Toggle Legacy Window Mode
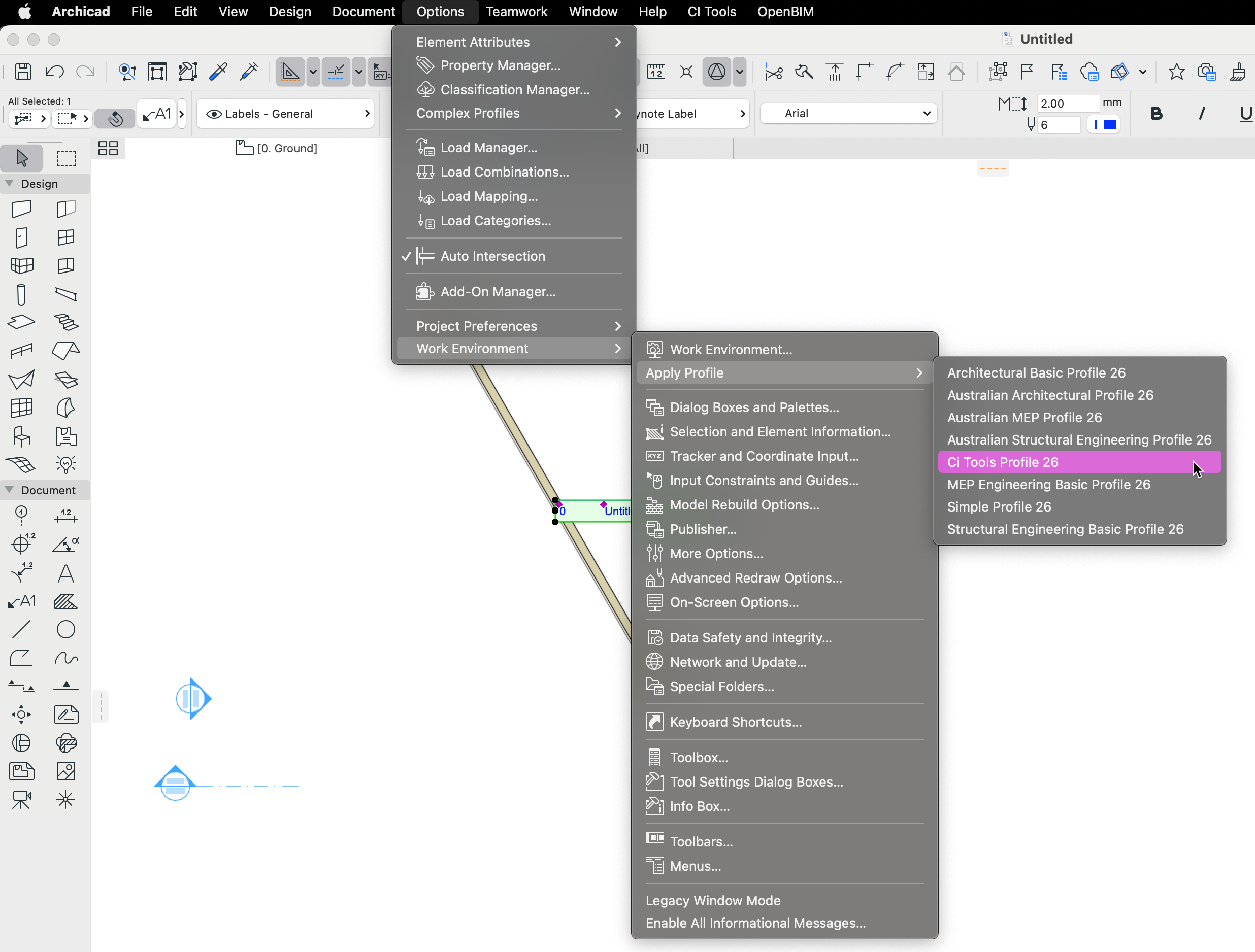 713,901
